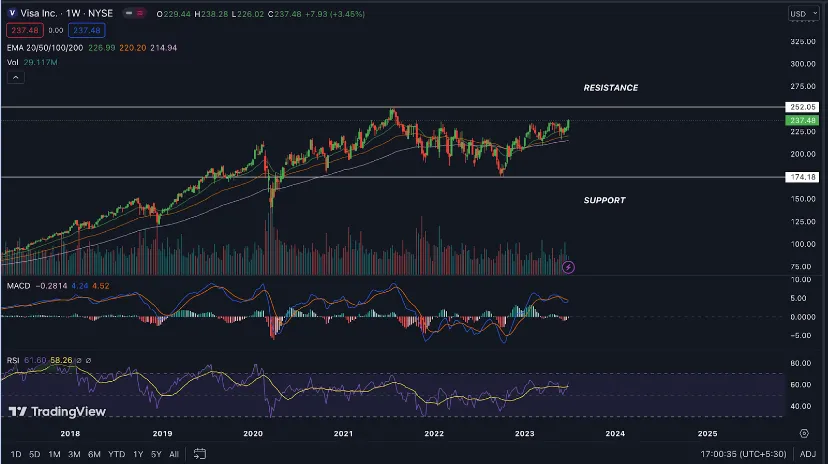
Task: Select the 3M time range
Action: (74, 454)
